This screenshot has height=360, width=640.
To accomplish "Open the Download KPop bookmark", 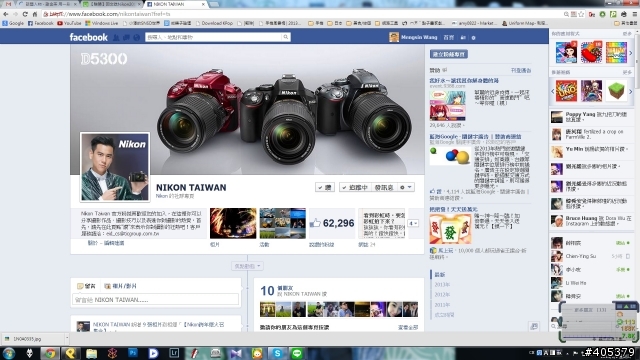I will pos(214,23).
